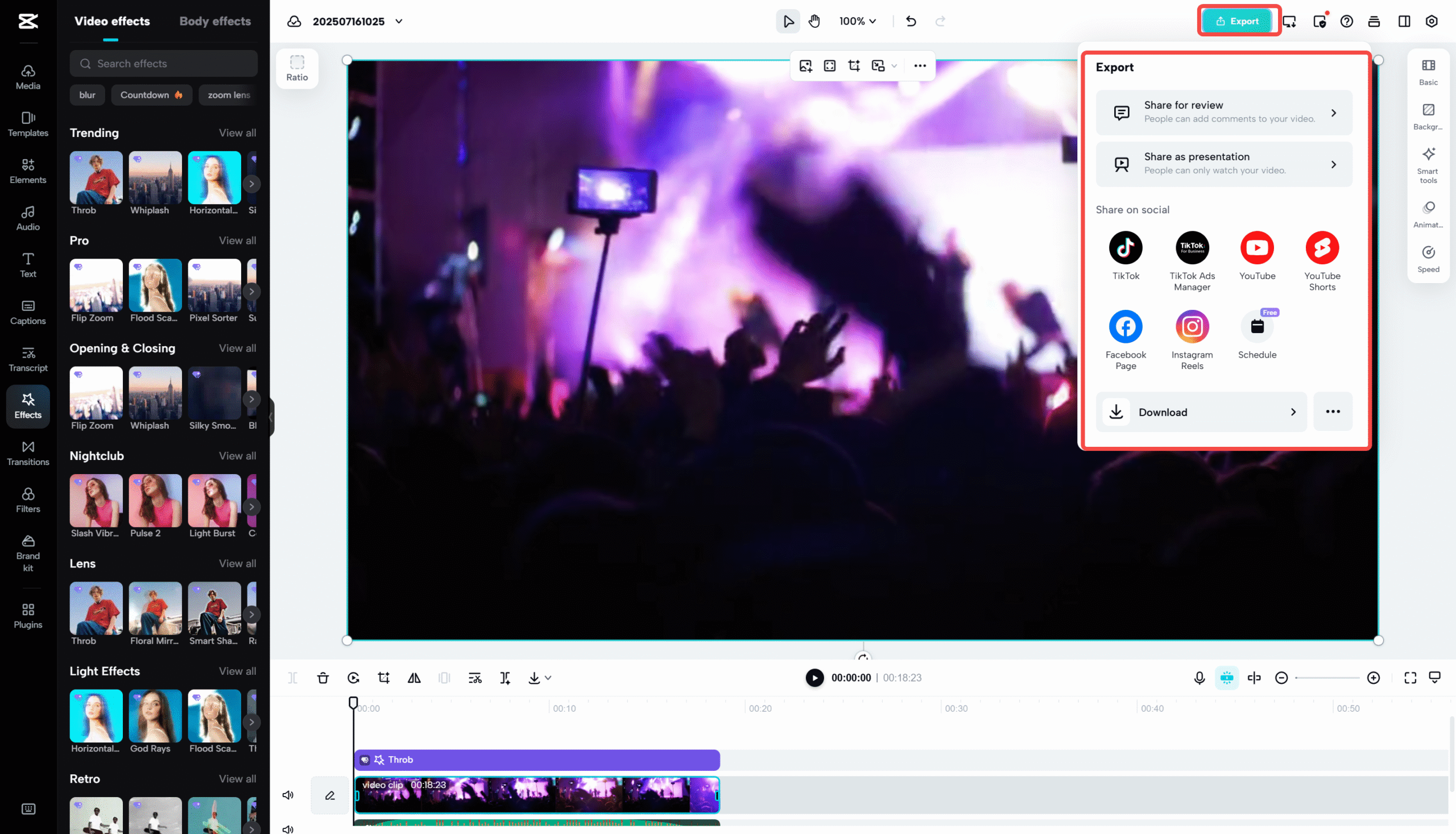This screenshot has width=1456, height=834.
Task: Toggle the select pointer tool
Action: tap(788, 21)
